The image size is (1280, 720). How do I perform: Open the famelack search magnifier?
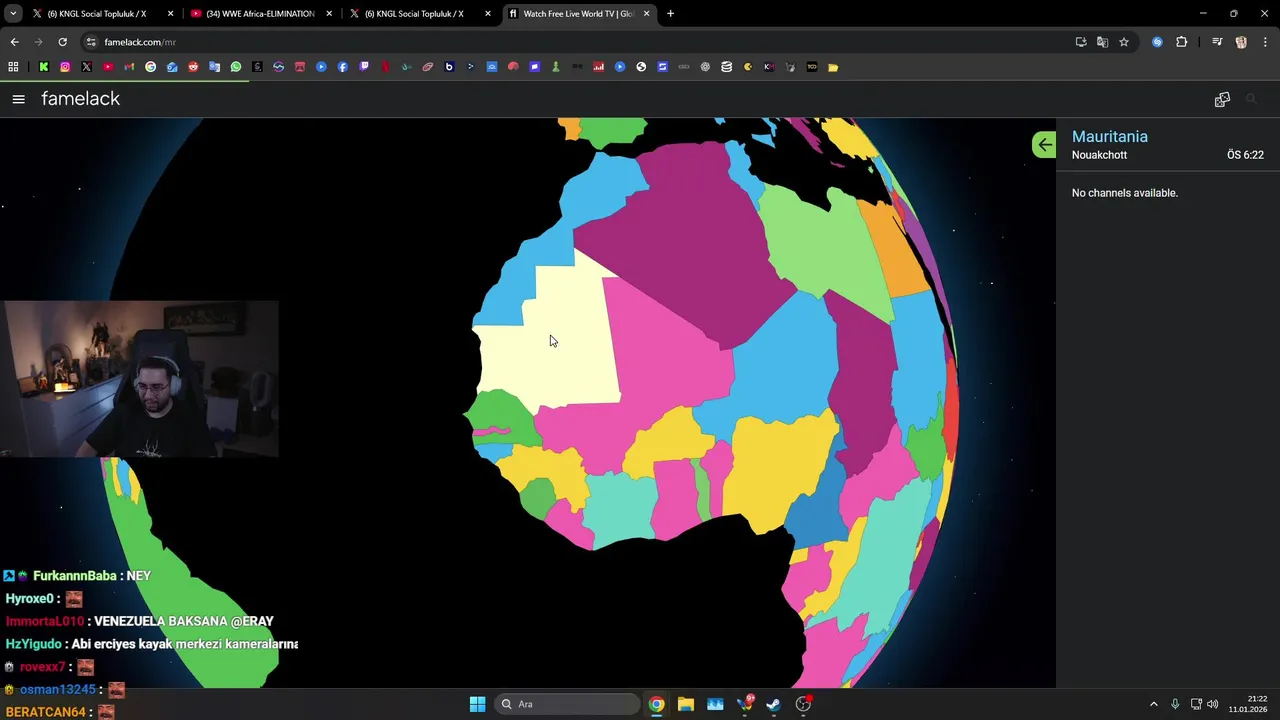(1251, 99)
